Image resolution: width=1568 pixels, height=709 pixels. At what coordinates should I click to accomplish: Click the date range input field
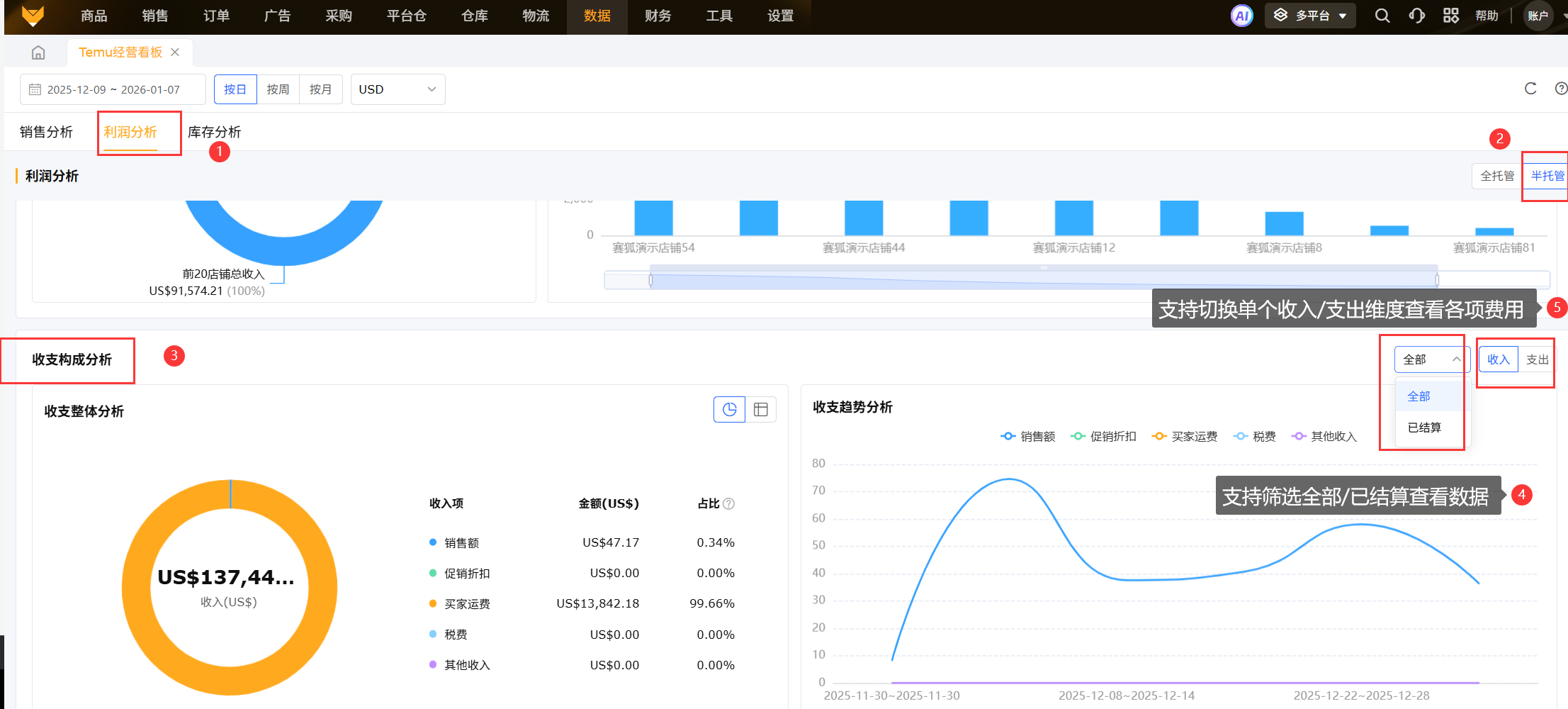113,89
